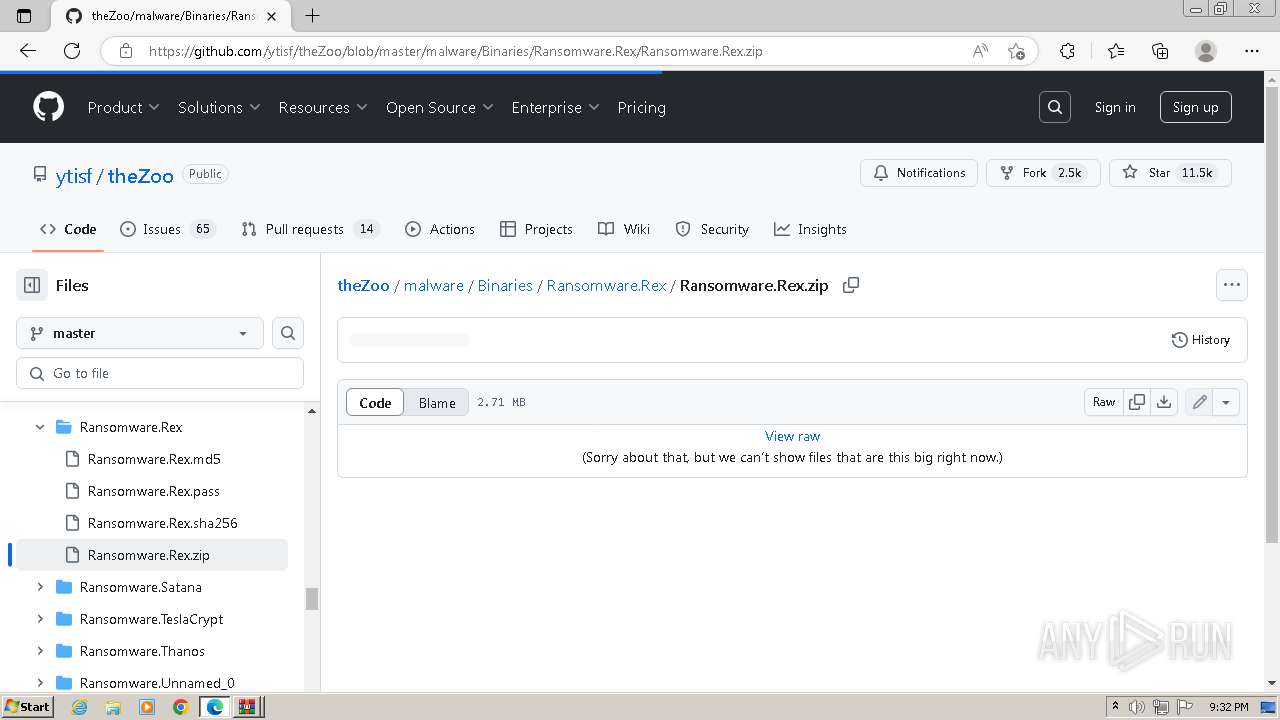
Task: Open the Pull requests tab
Action: click(310, 229)
